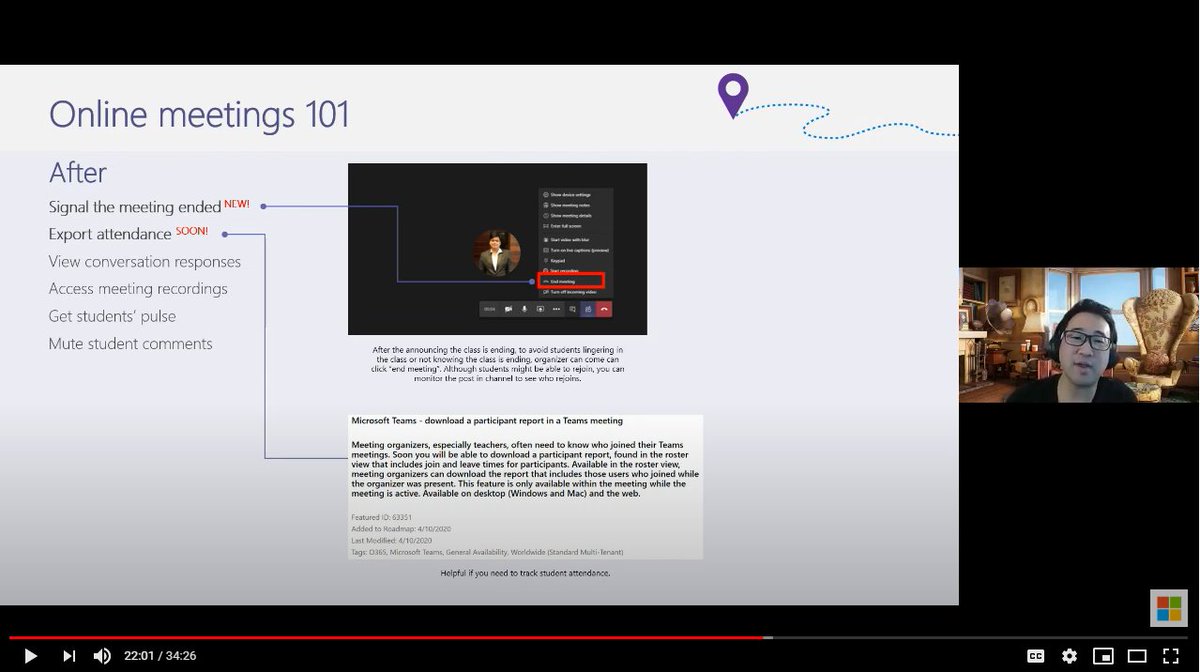The image size is (1200, 672).
Task: Click 'Access meeting recordings' bullet
Action: tap(138, 289)
